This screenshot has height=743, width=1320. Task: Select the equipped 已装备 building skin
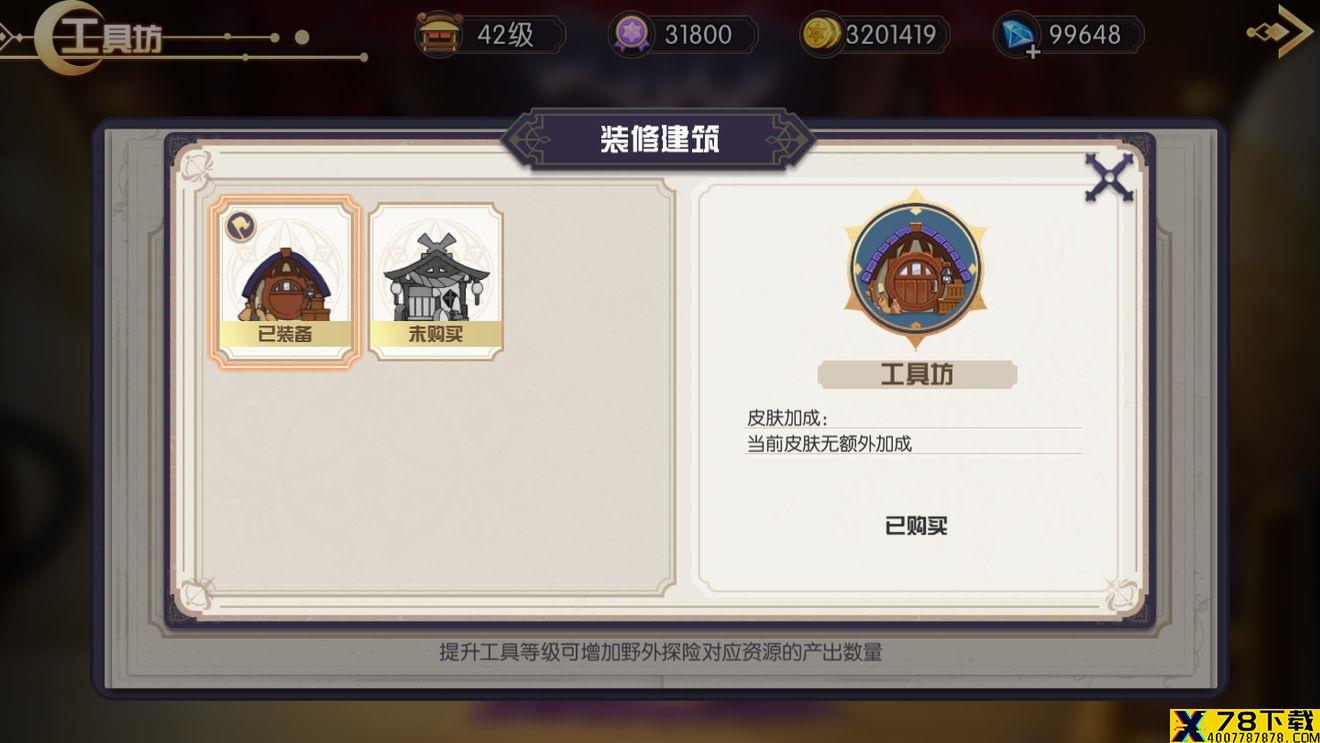286,281
